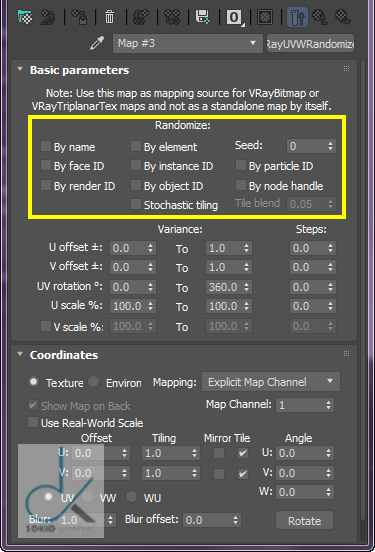Click the Put to Library save icon

pos(203,17)
